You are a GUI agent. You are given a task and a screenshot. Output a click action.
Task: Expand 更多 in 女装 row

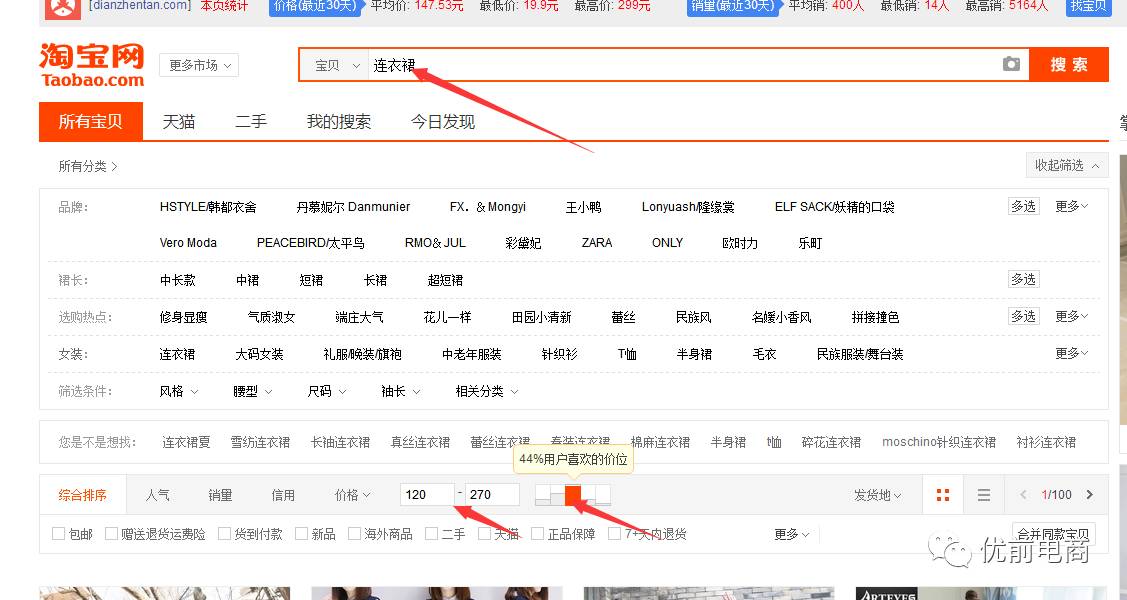click(x=1072, y=354)
